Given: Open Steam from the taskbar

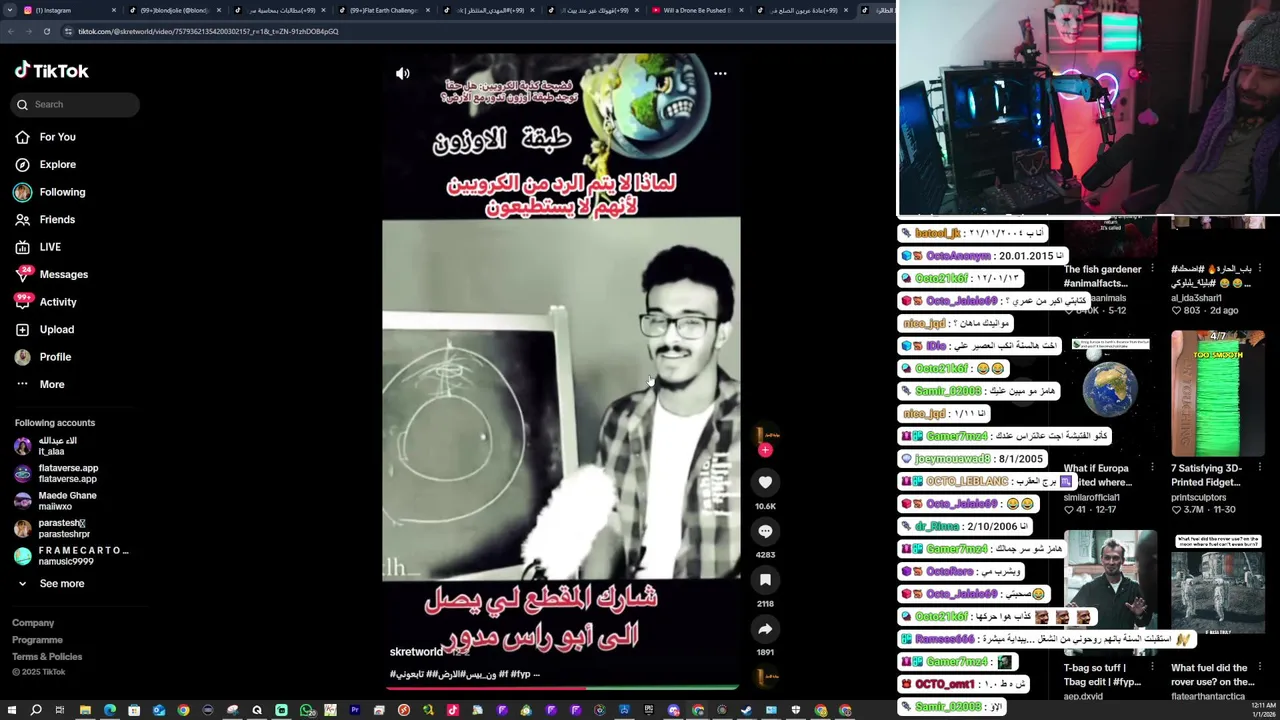Looking at the screenshot, I should click(x=747, y=710).
